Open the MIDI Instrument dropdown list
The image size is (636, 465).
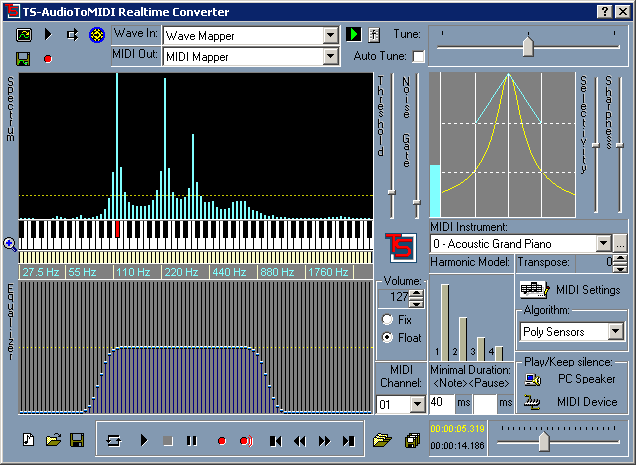coord(603,243)
